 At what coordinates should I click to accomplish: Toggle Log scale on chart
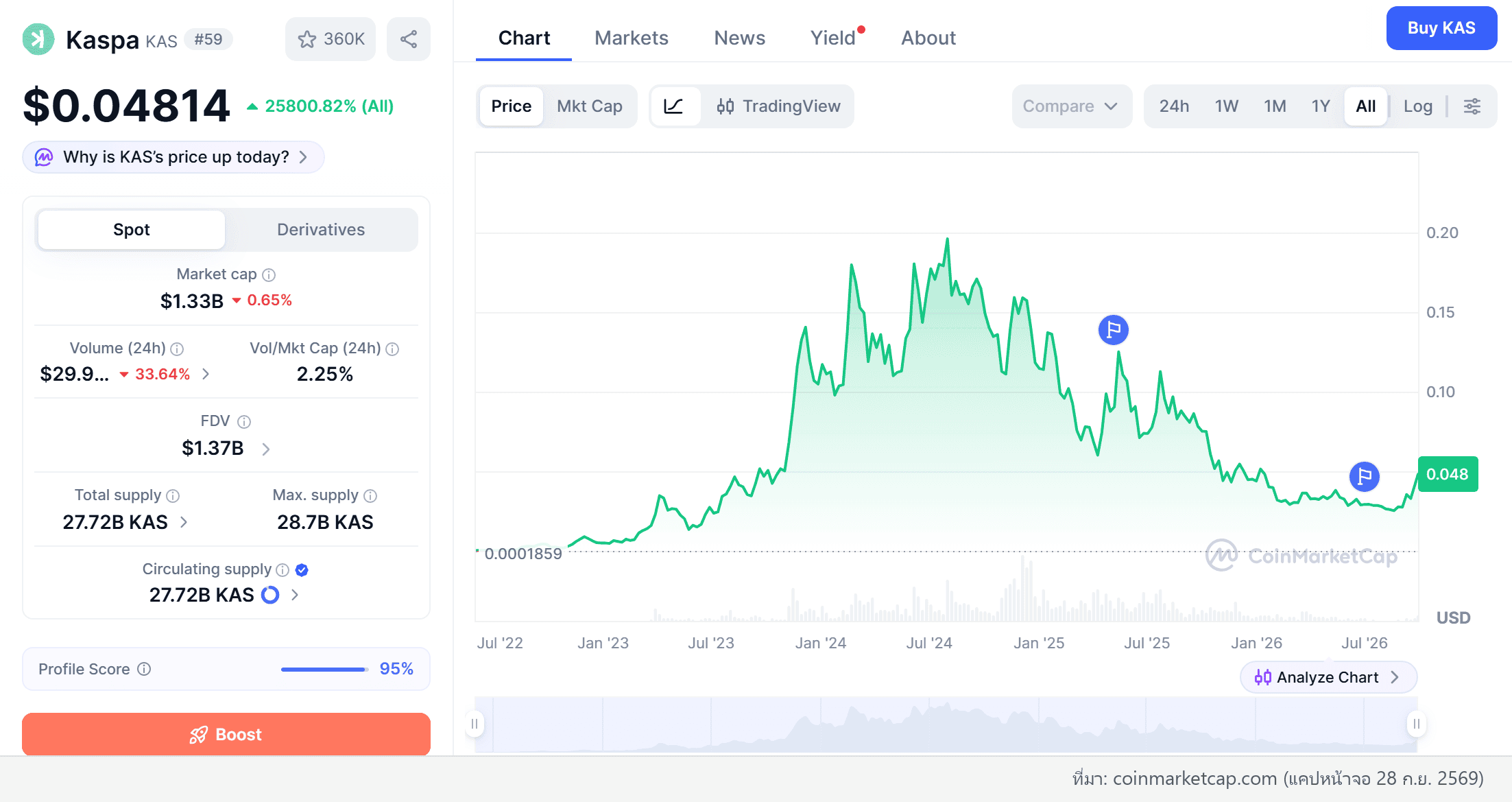[x=1418, y=106]
